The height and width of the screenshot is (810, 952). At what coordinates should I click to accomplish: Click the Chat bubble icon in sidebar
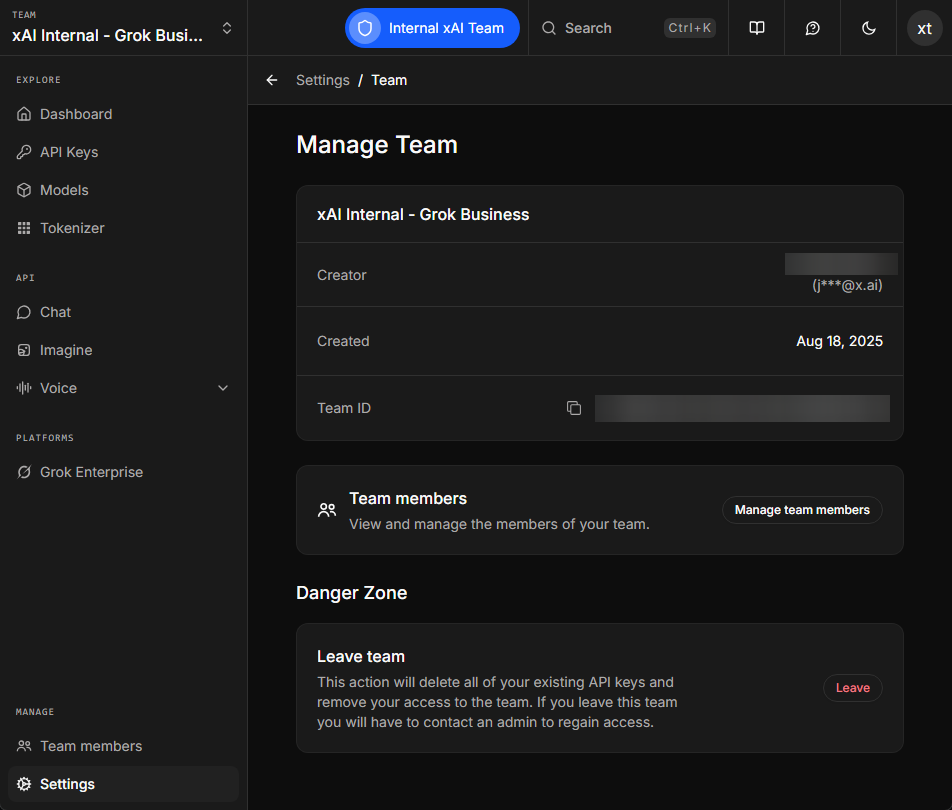click(x=24, y=312)
